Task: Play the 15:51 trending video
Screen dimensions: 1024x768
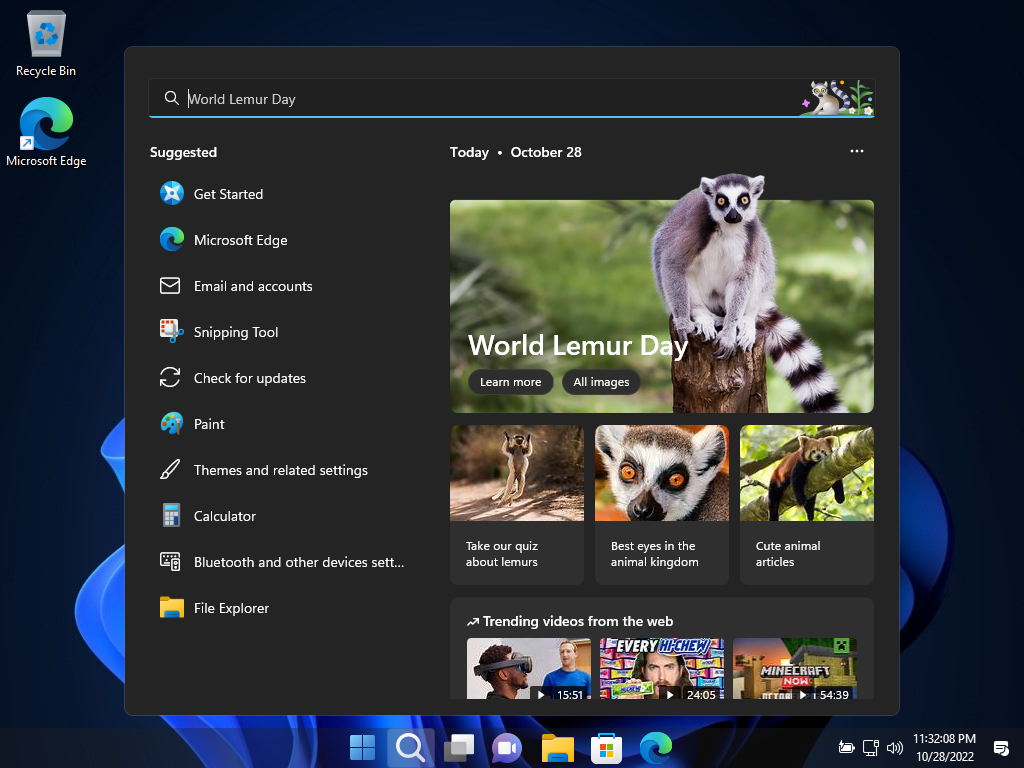Action: 529,669
